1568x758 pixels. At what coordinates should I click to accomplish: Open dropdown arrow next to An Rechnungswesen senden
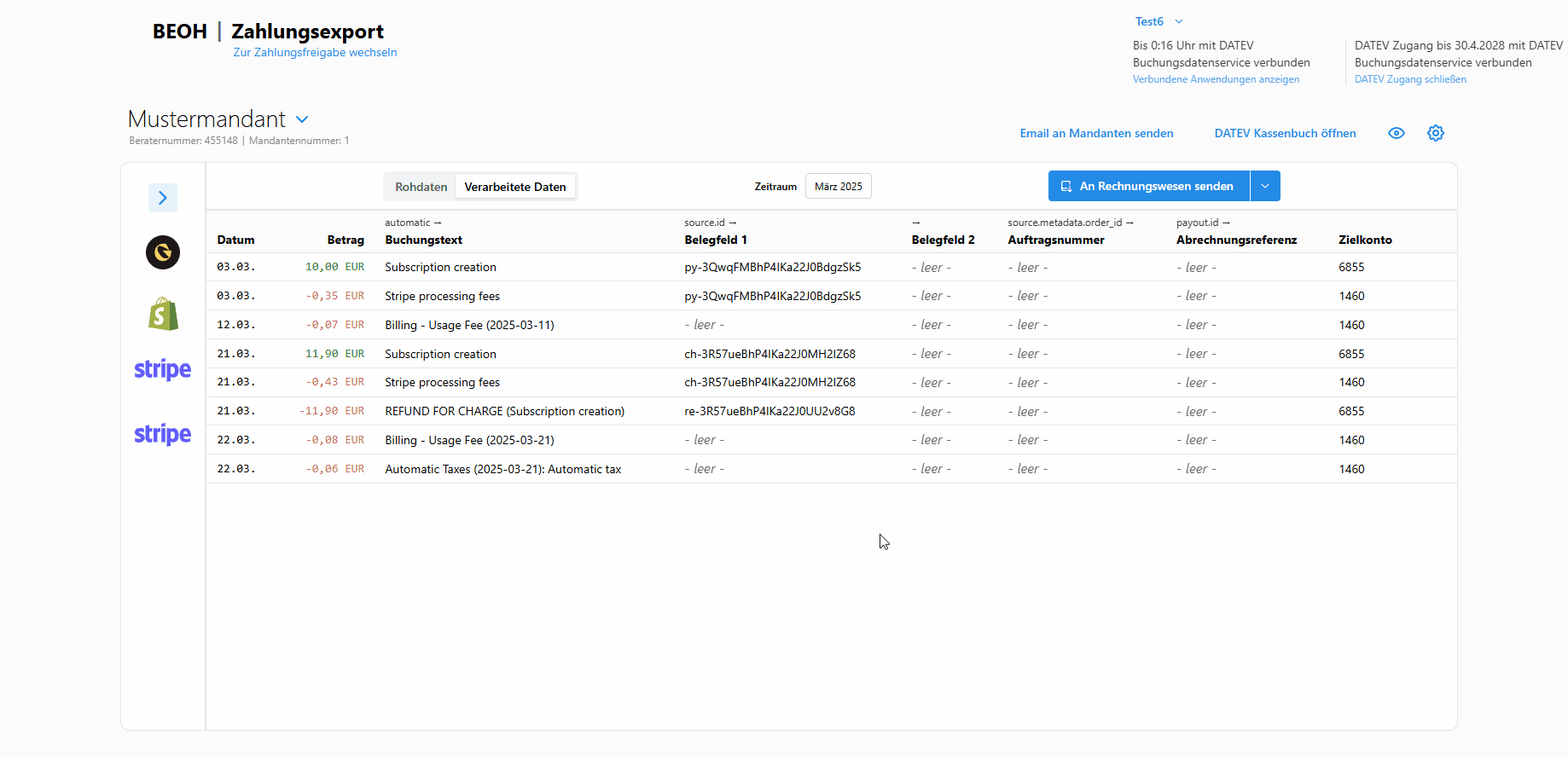(x=1265, y=186)
